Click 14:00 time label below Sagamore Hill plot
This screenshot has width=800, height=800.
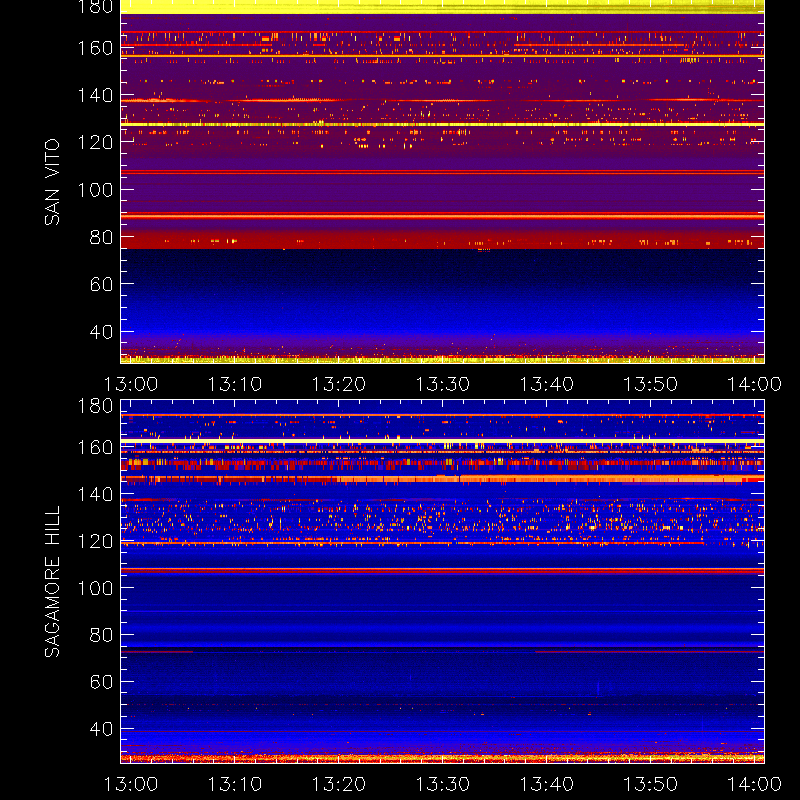754,784
